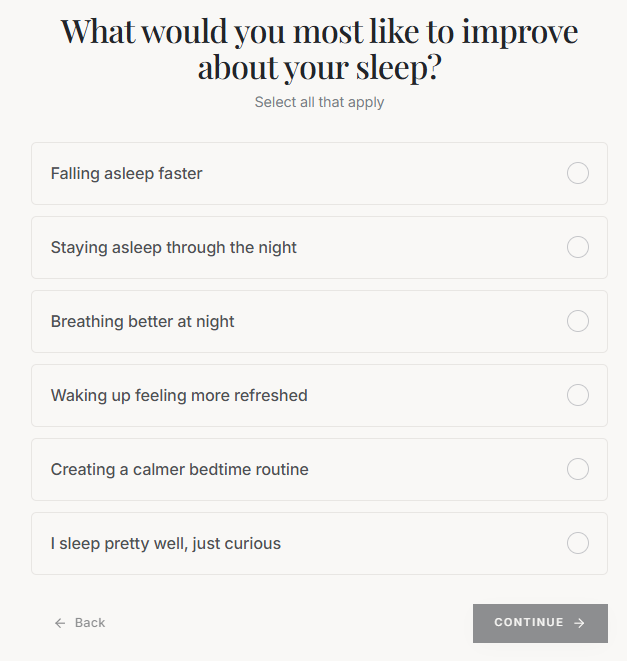Tick the circle for Falling asleep faster

tap(578, 173)
